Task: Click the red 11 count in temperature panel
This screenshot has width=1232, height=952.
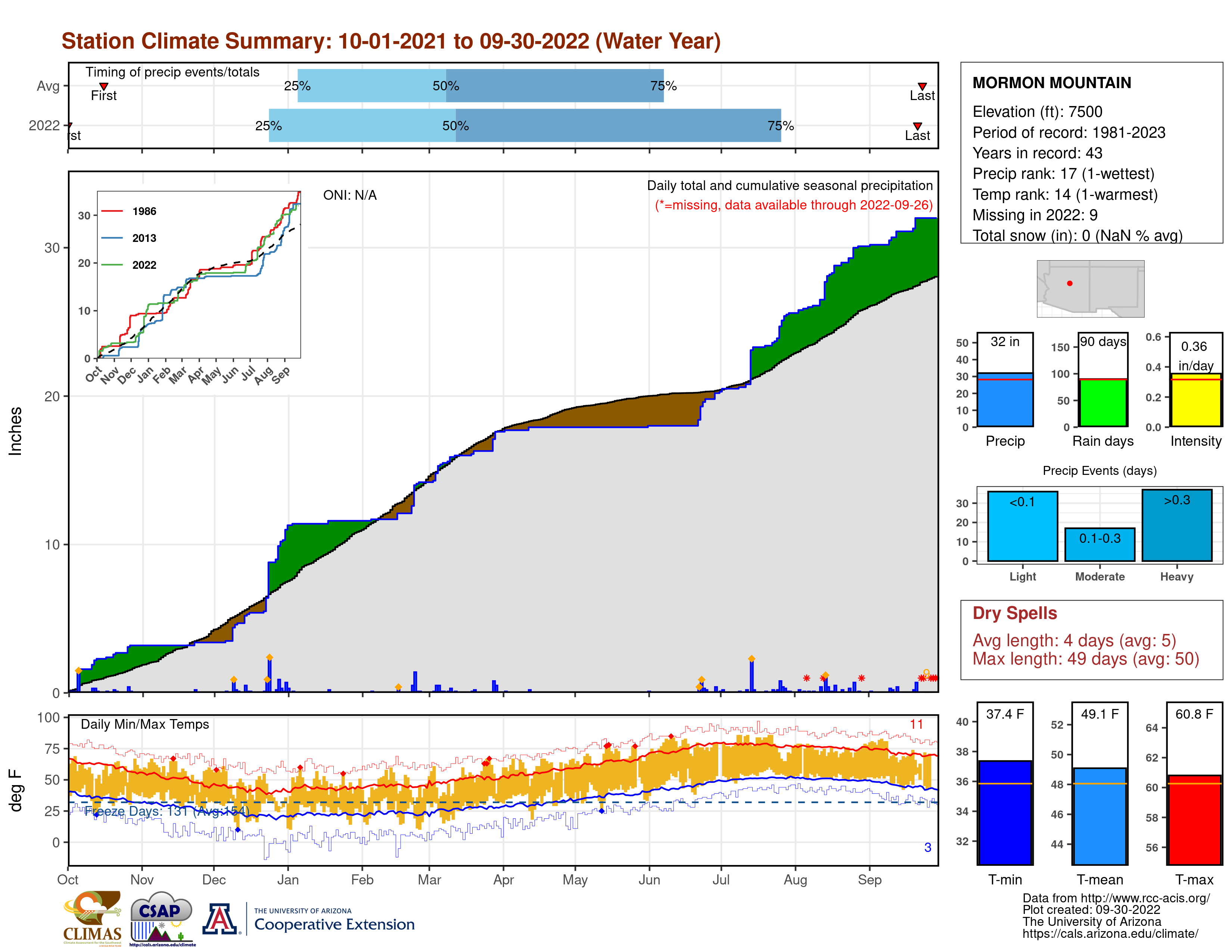Action: pyautogui.click(x=916, y=724)
